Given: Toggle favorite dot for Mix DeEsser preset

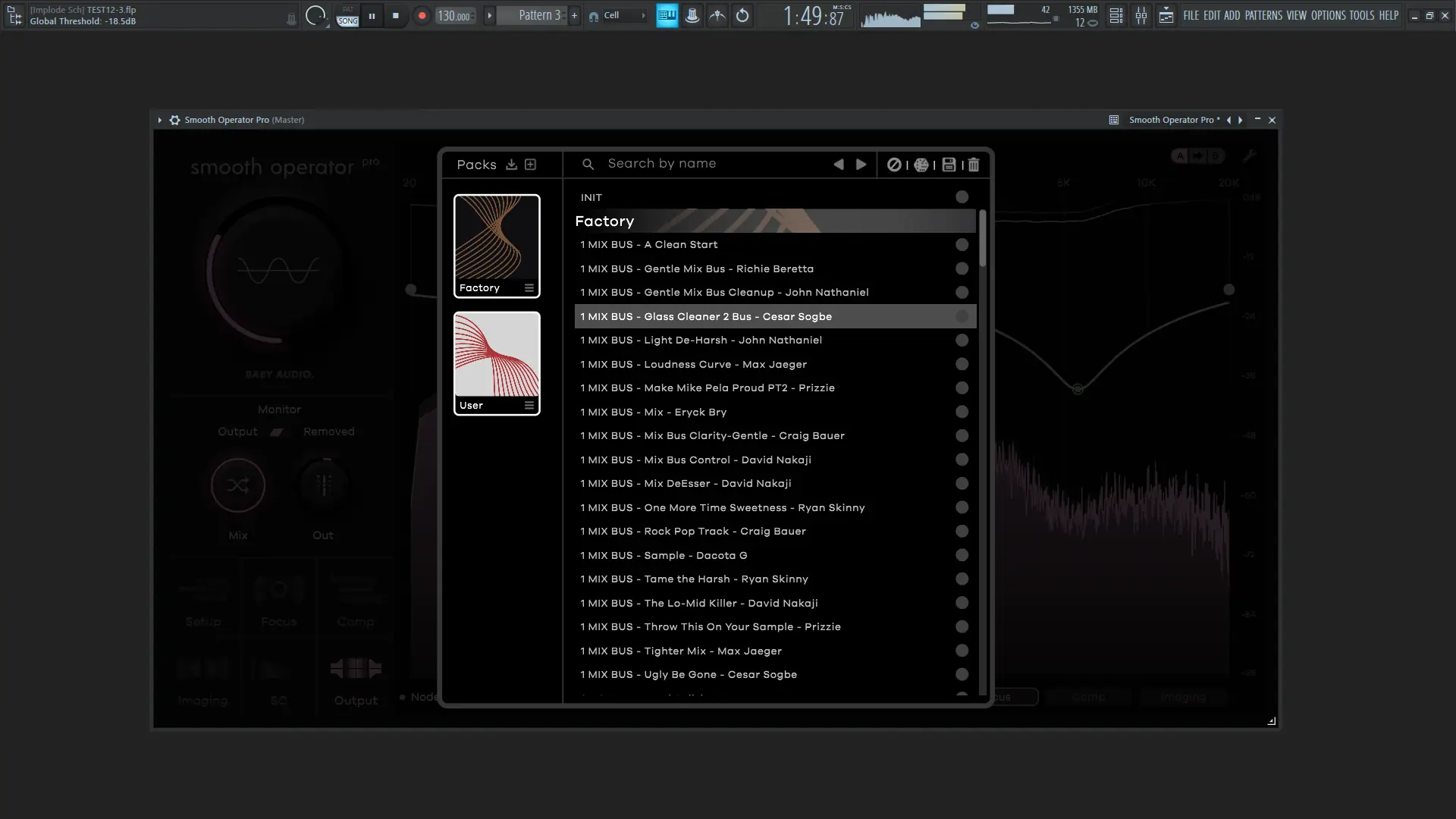Looking at the screenshot, I should tap(962, 484).
